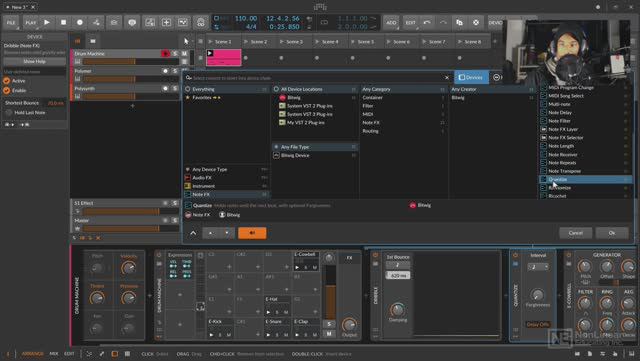Screen dimensions: 640x361
Task: Select Everything in browser sources
Action: pyautogui.click(x=226, y=89)
